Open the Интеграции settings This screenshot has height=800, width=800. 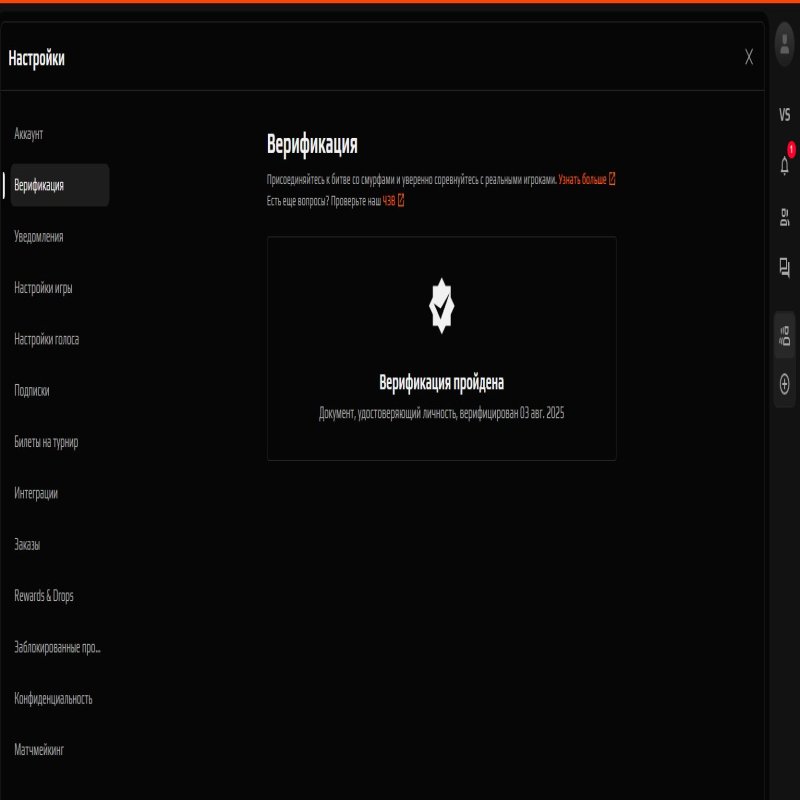click(x=36, y=493)
